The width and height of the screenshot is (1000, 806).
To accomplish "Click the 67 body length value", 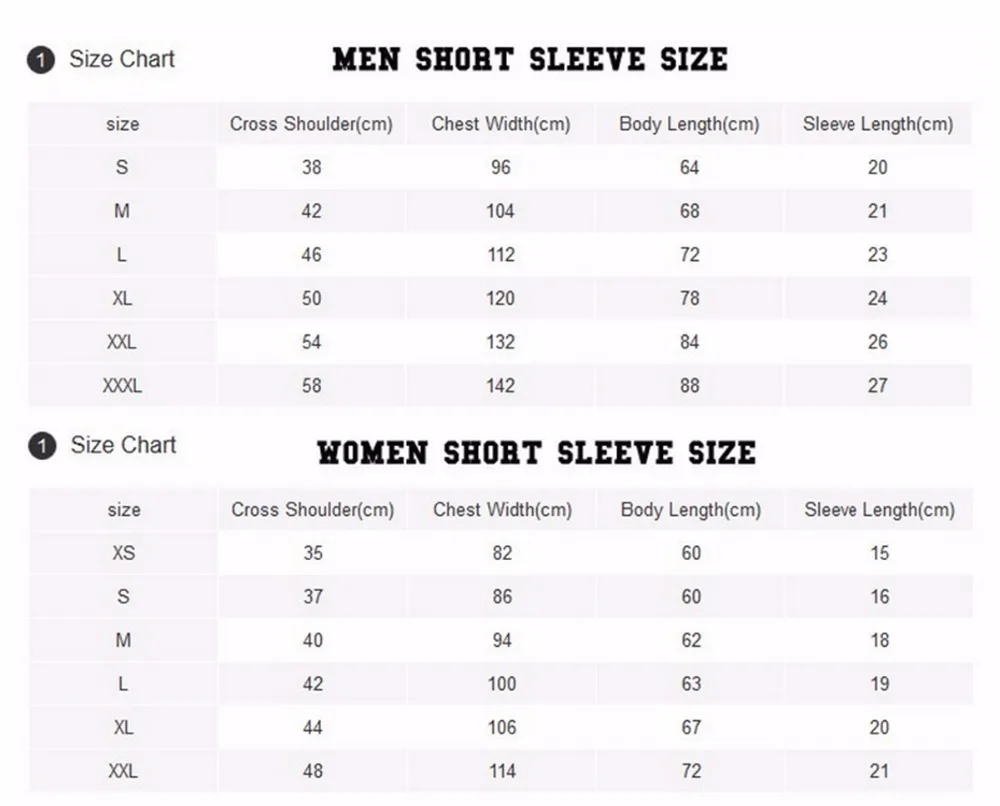I will (x=691, y=727).
